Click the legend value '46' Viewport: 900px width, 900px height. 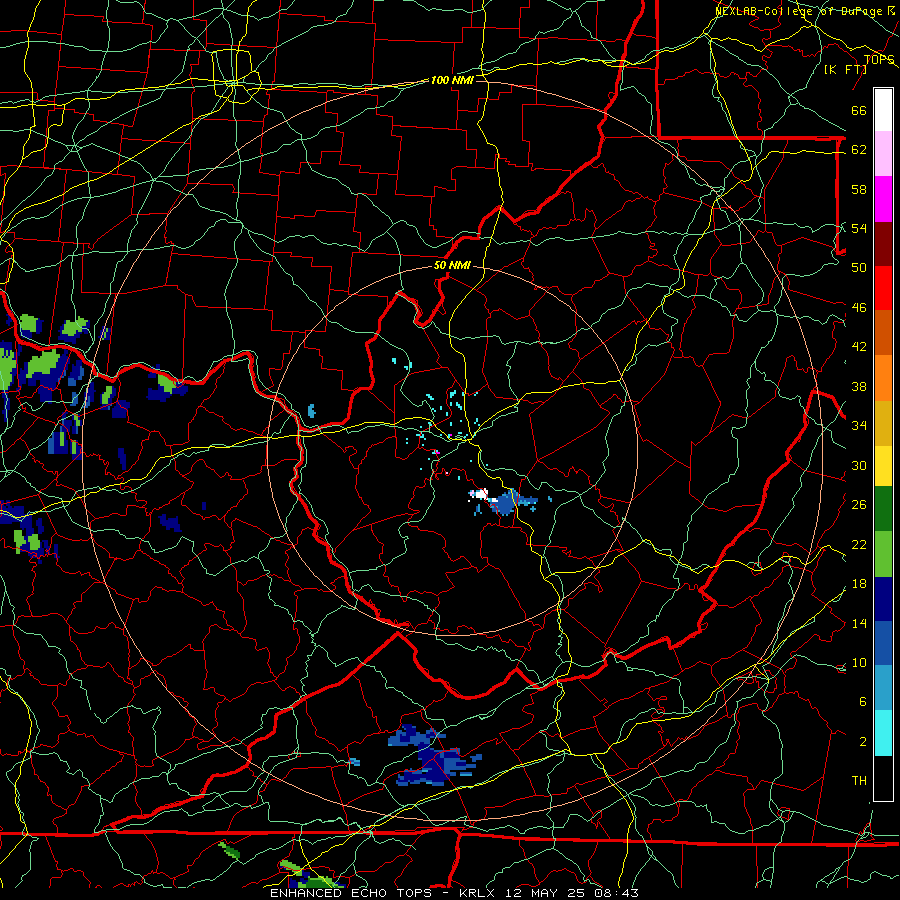pos(859,308)
